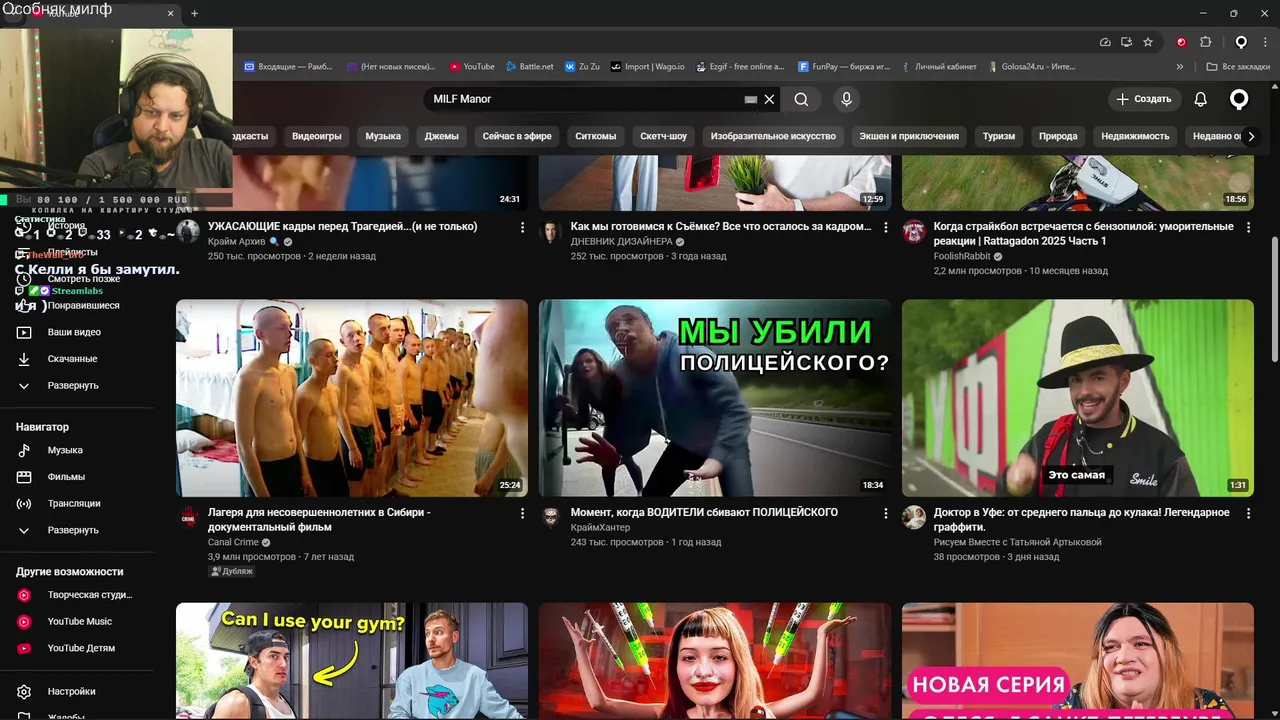The image size is (1280, 720).
Task: Click the YouTube search magnifier button
Action: [801, 99]
